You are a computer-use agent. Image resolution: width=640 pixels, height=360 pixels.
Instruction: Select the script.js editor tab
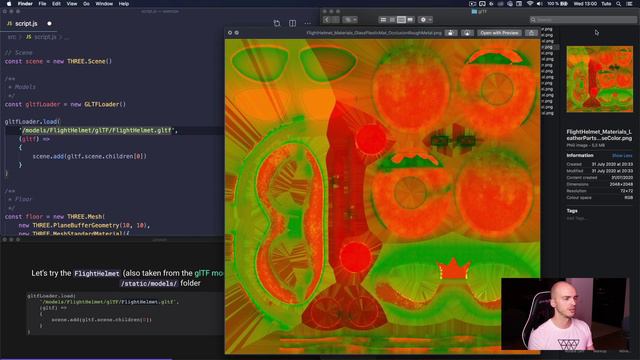pos(29,24)
